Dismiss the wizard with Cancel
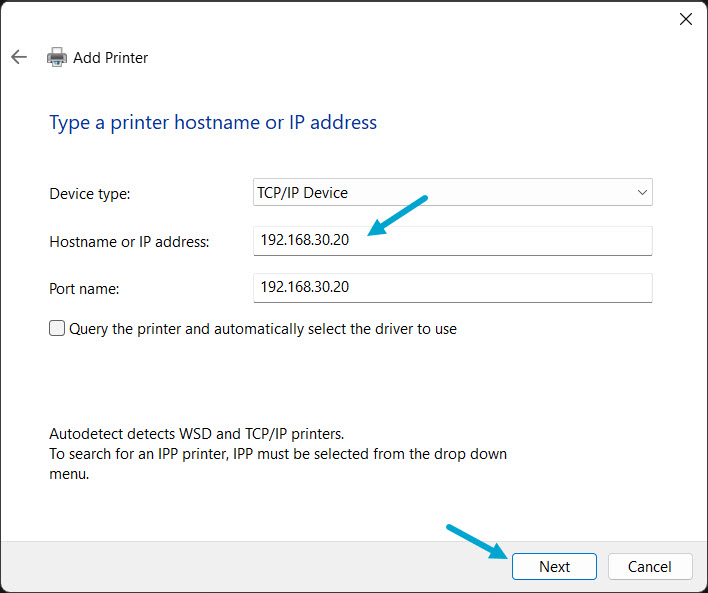The height and width of the screenshot is (593, 708). coord(650,566)
